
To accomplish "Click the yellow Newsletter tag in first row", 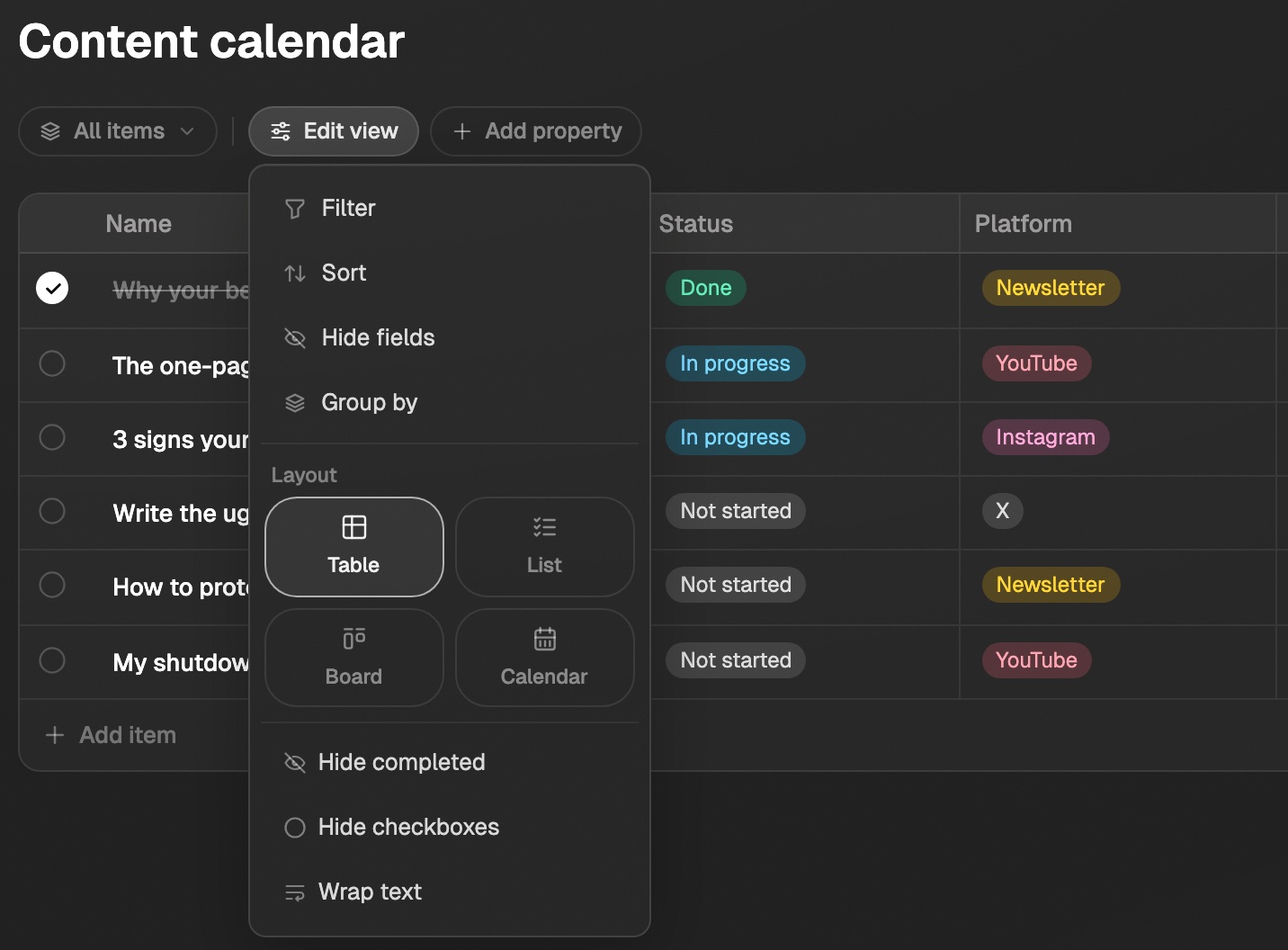I will pos(1051,288).
